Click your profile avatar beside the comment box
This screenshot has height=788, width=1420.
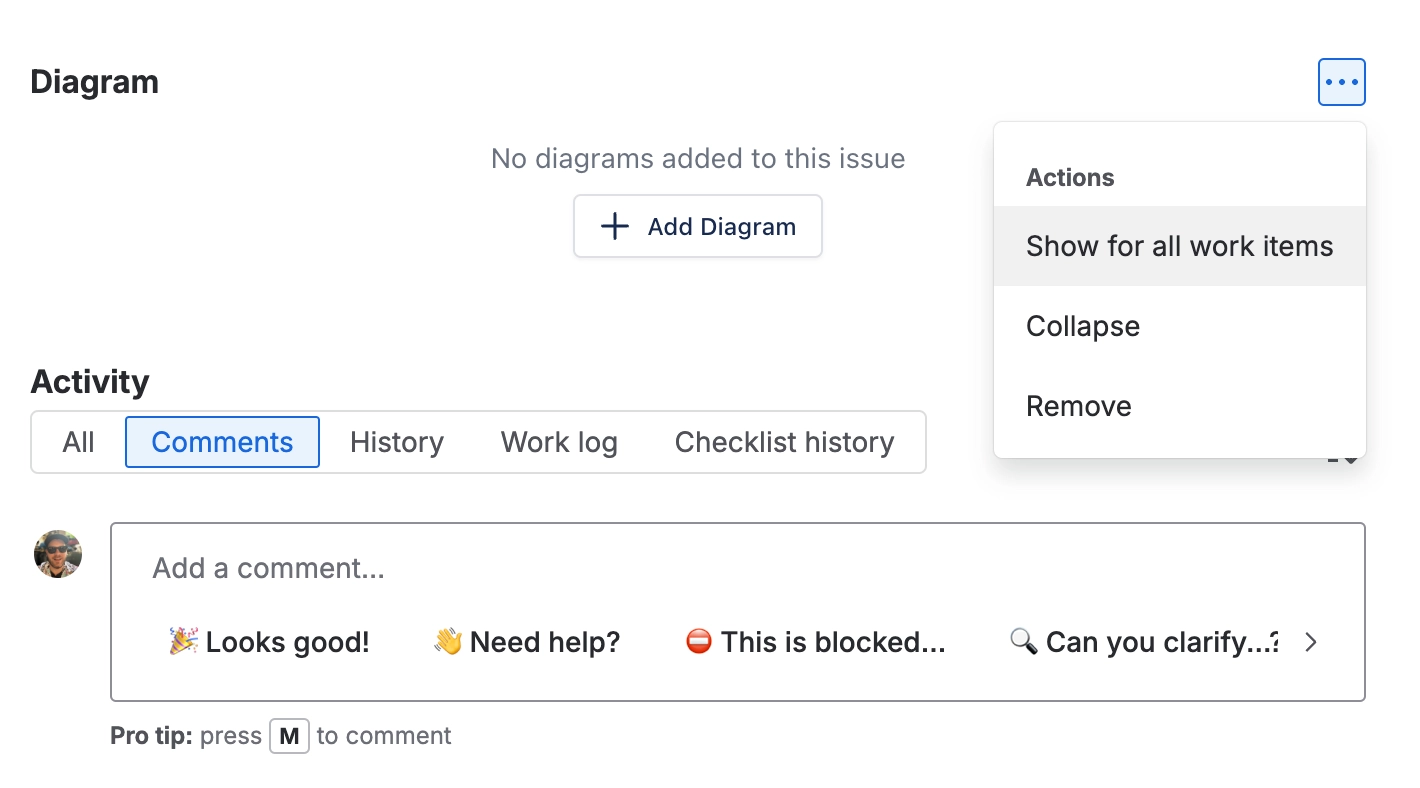pos(57,553)
